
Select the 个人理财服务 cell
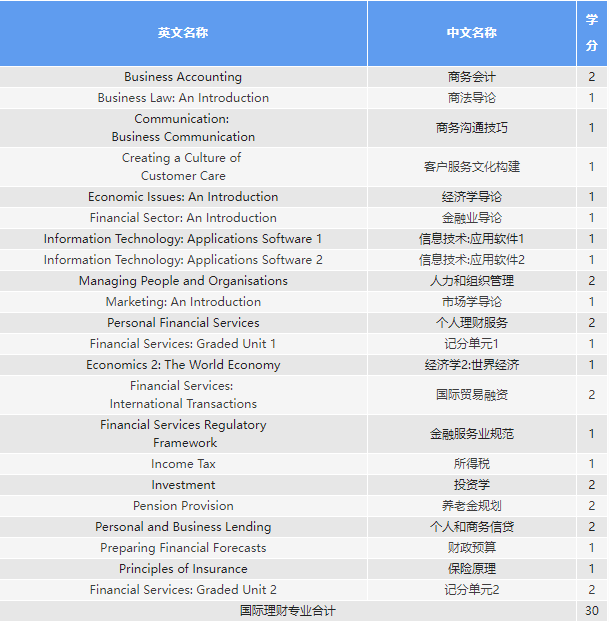[x=472, y=323]
